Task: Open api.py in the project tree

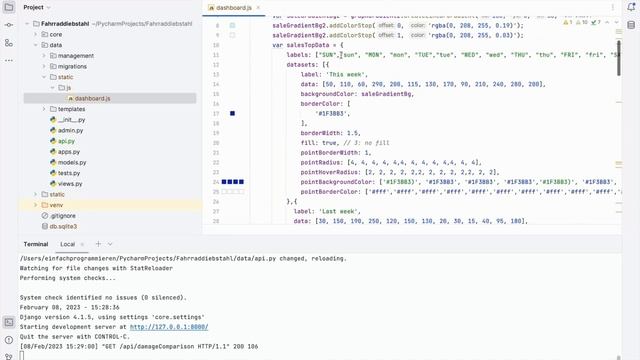Action: click(66, 141)
